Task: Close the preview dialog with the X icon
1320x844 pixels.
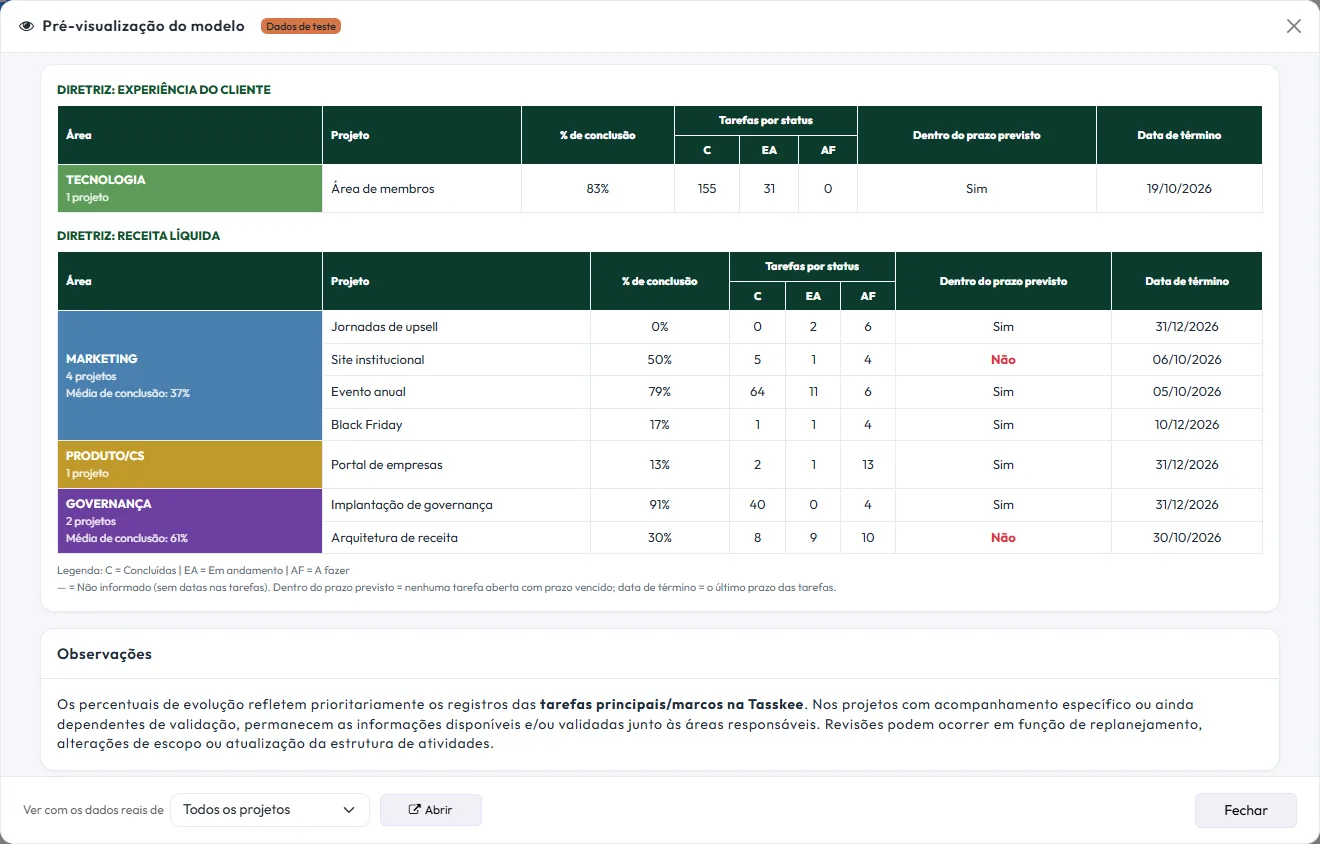Action: click(x=1294, y=26)
